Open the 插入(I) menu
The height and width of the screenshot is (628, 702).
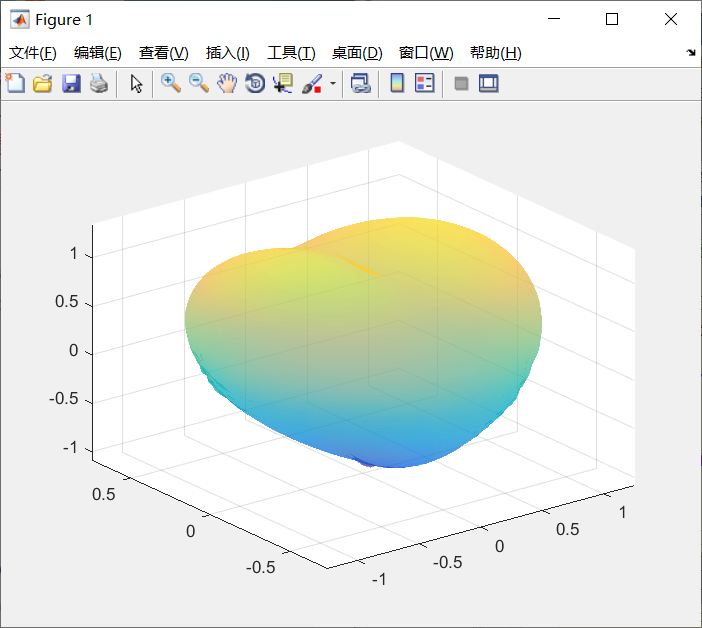227,53
